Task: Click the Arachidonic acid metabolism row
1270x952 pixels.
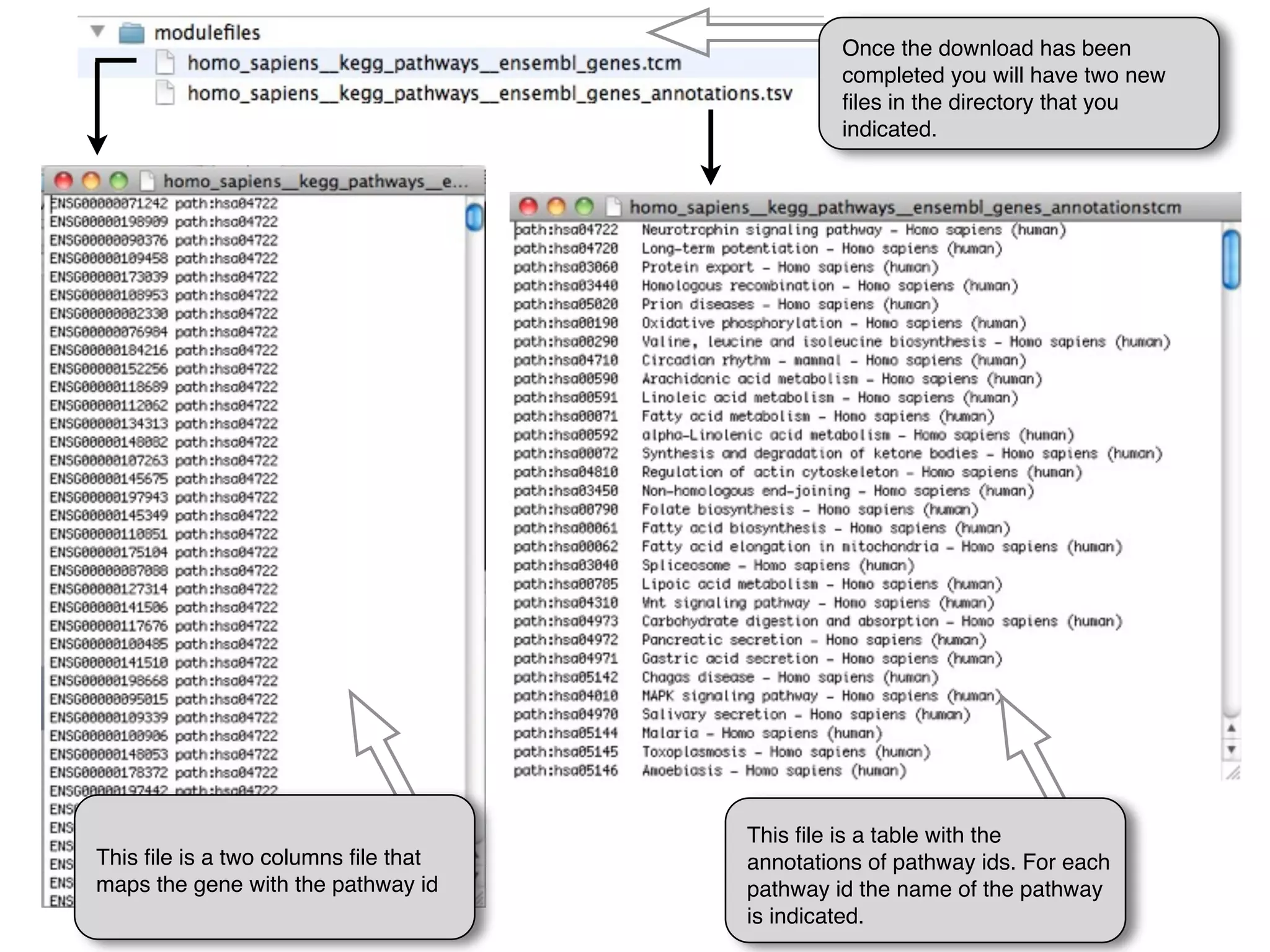Action: [778, 379]
